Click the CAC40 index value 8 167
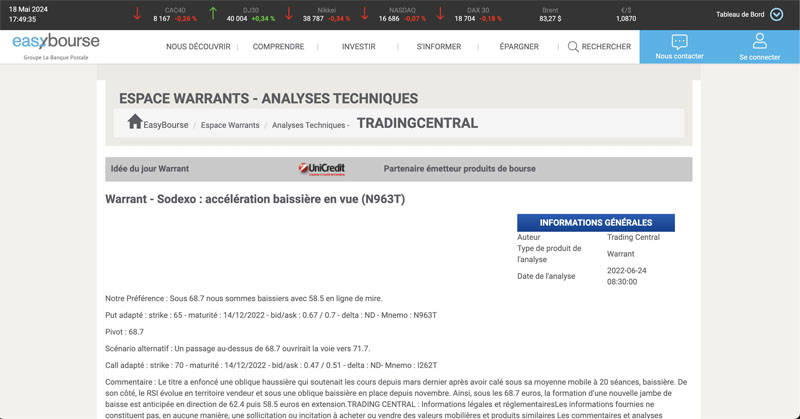 pyautogui.click(x=162, y=18)
